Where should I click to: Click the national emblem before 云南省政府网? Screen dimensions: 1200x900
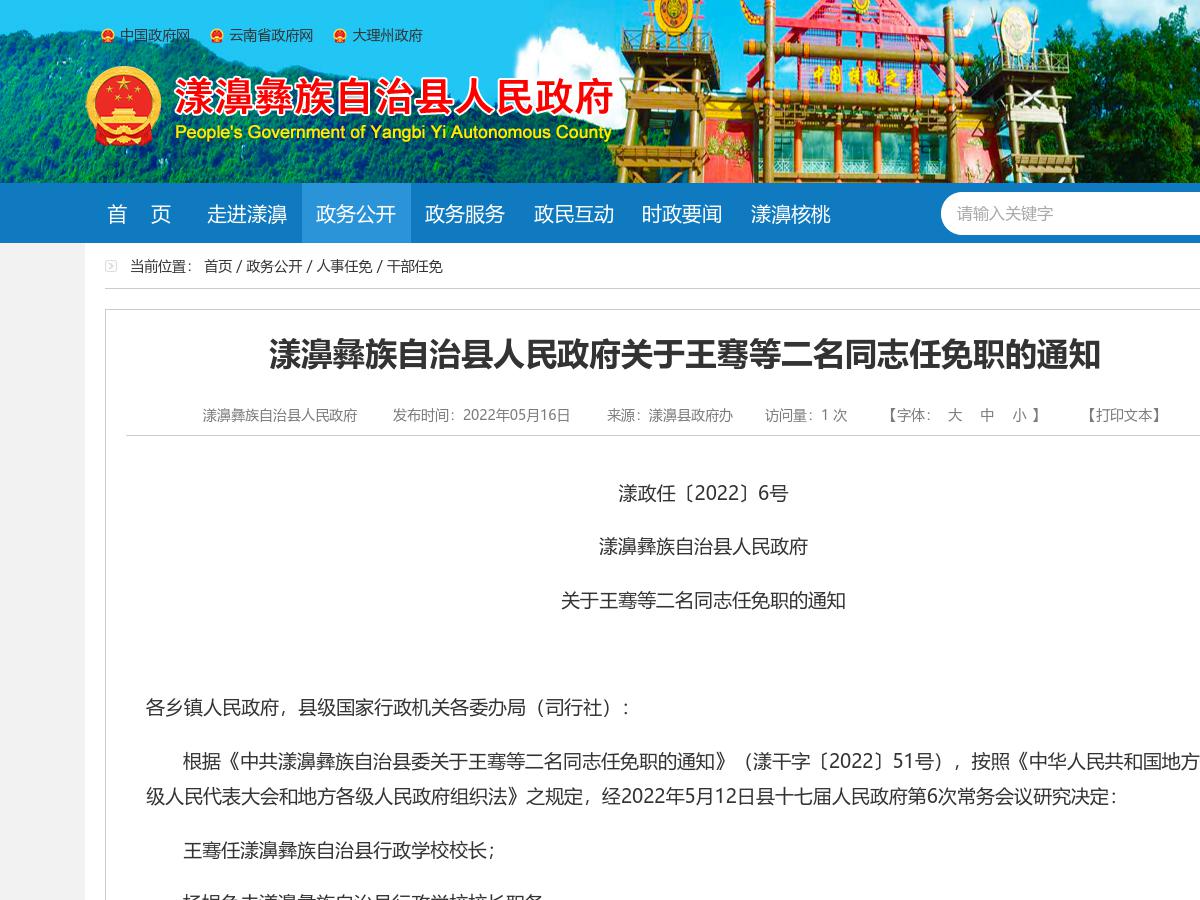(x=217, y=36)
